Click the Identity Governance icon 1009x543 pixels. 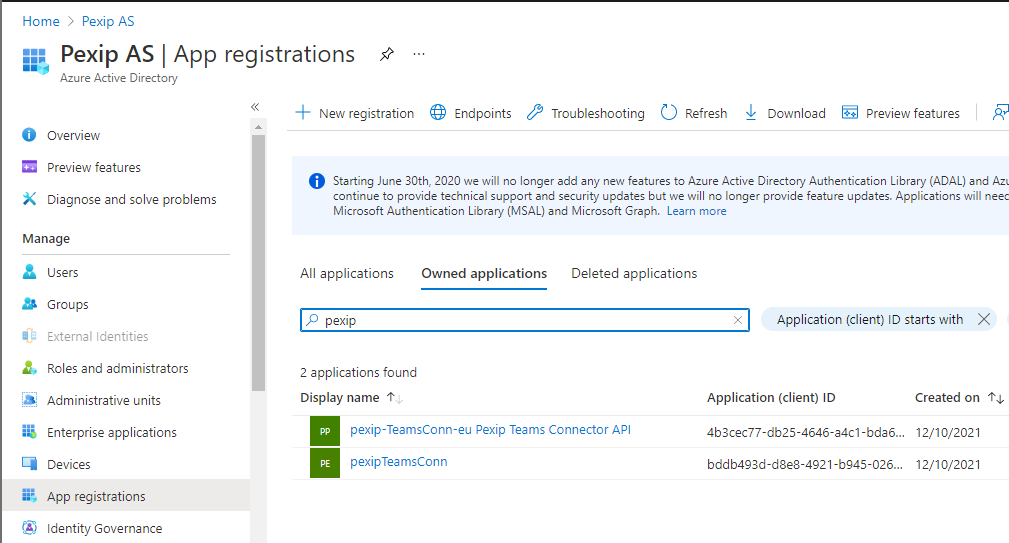tap(30, 528)
